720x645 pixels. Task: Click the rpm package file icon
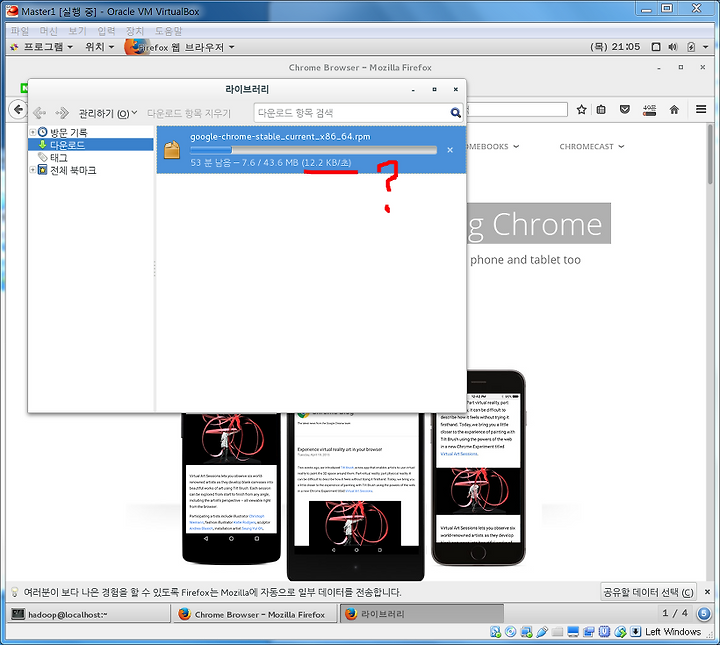[x=172, y=150]
